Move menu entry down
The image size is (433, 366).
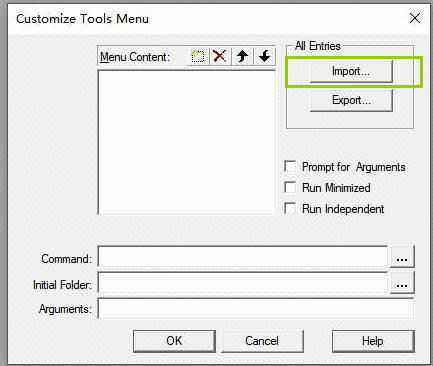point(265,56)
